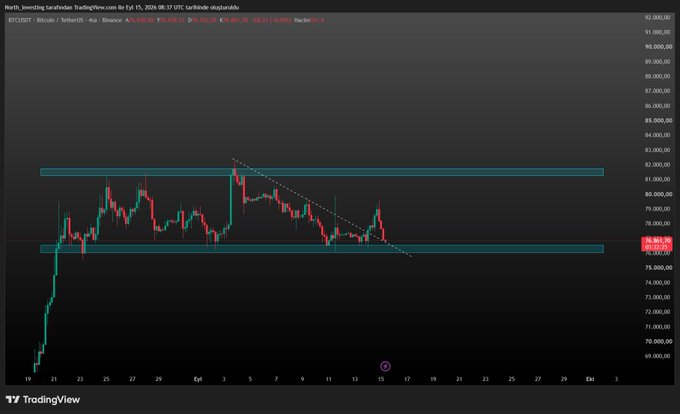Click the 89.000,00 price scale label
This screenshot has height=414, width=680.
657,62
